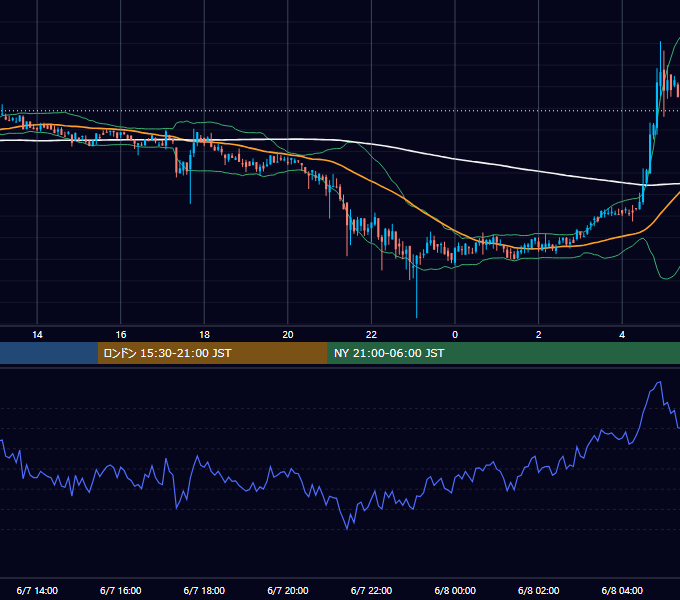The width and height of the screenshot is (680, 600).
Task: Click the 6/8 04:00 label on indicator axis
Action: point(622,590)
